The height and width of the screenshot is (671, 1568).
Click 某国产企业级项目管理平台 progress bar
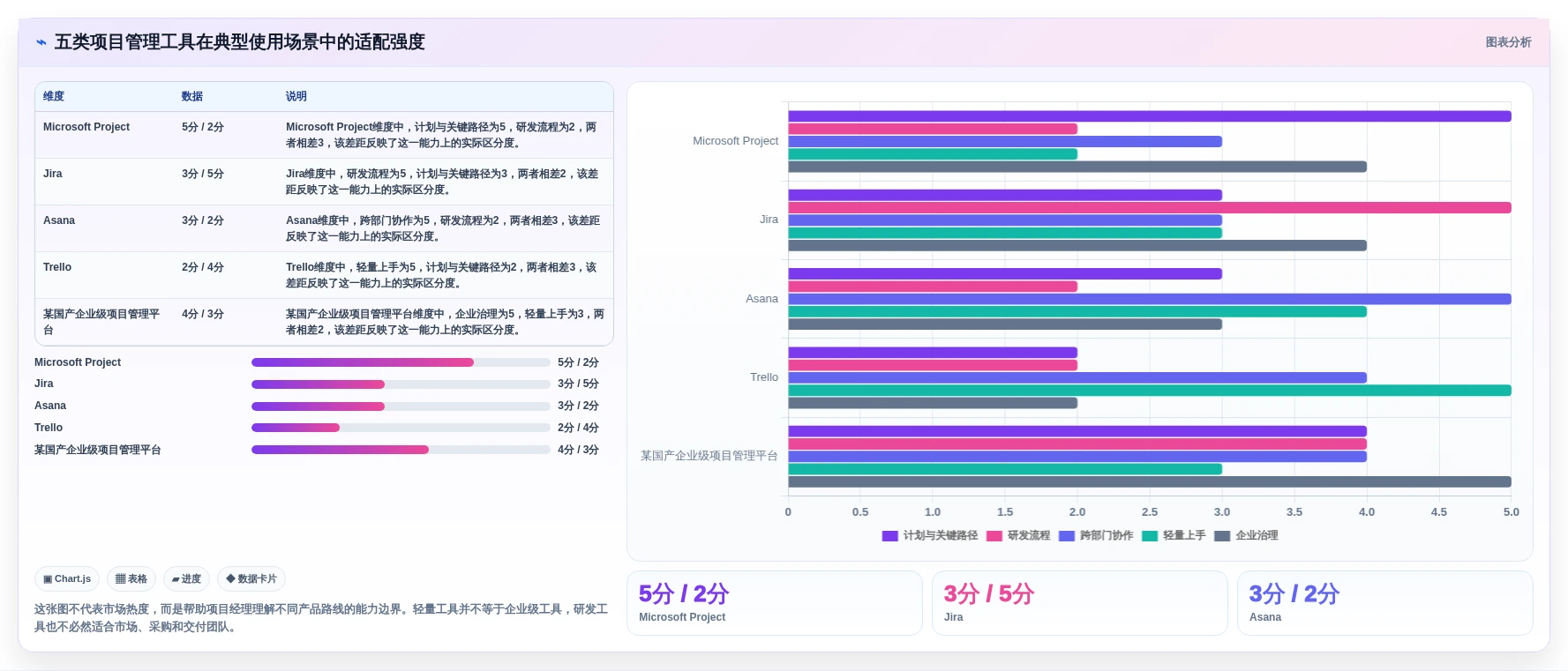pyautogui.click(x=401, y=450)
